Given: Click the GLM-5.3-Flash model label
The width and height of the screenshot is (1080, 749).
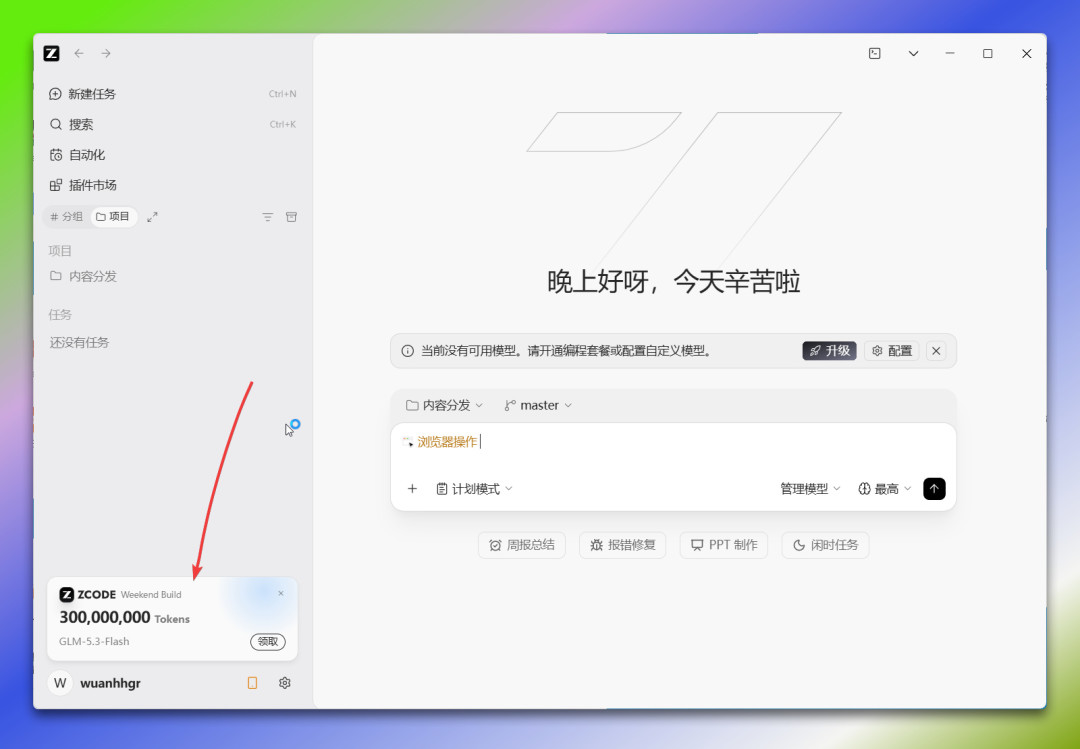Looking at the screenshot, I should tap(94, 642).
